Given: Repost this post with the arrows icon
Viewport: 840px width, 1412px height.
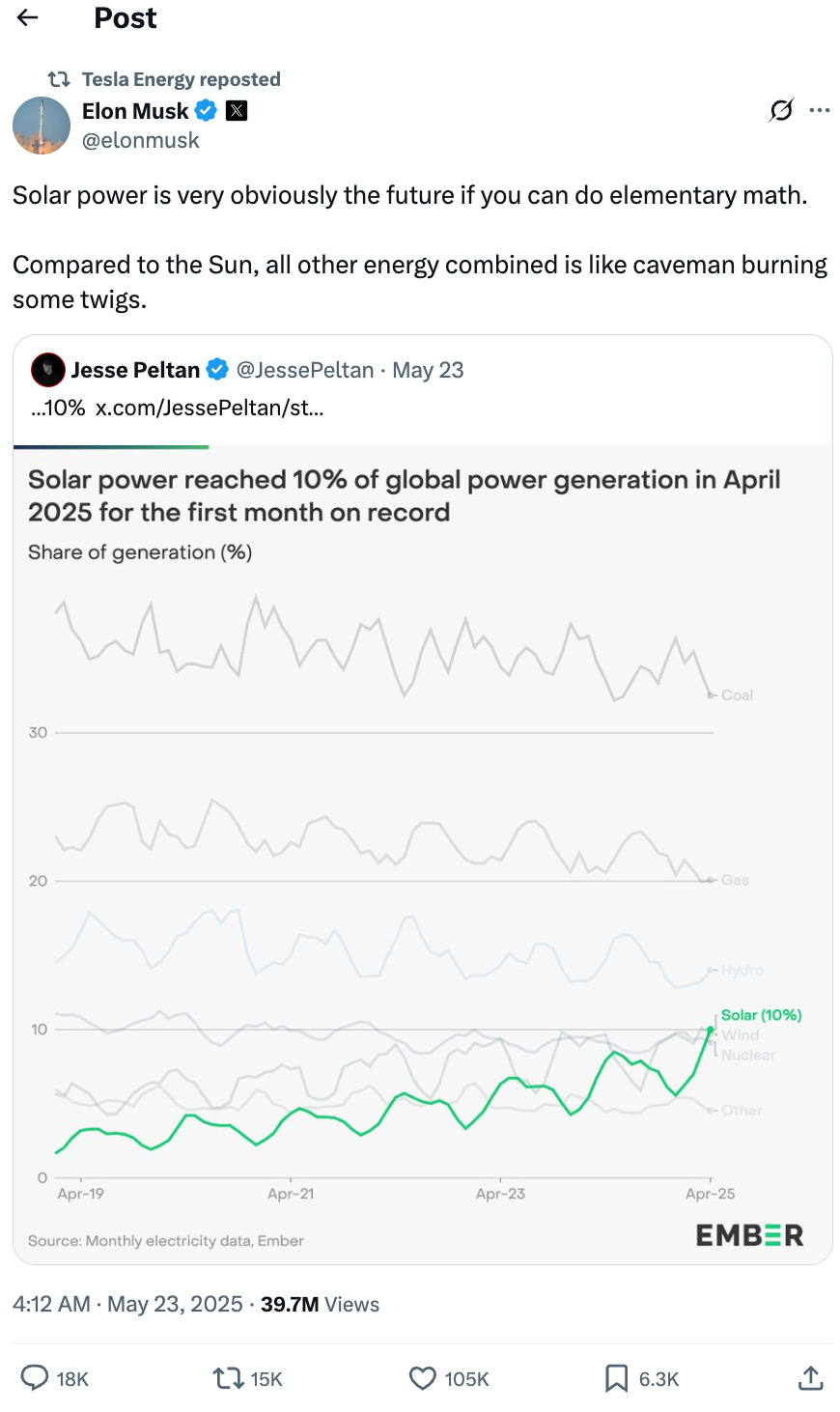Looking at the screenshot, I should pyautogui.click(x=229, y=1377).
